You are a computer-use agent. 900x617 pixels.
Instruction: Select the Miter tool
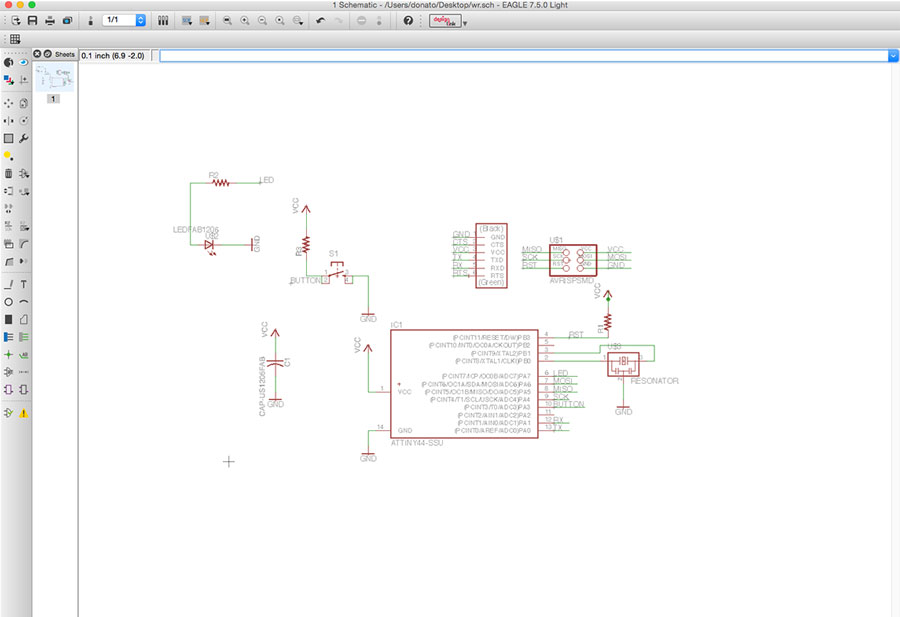[24, 244]
